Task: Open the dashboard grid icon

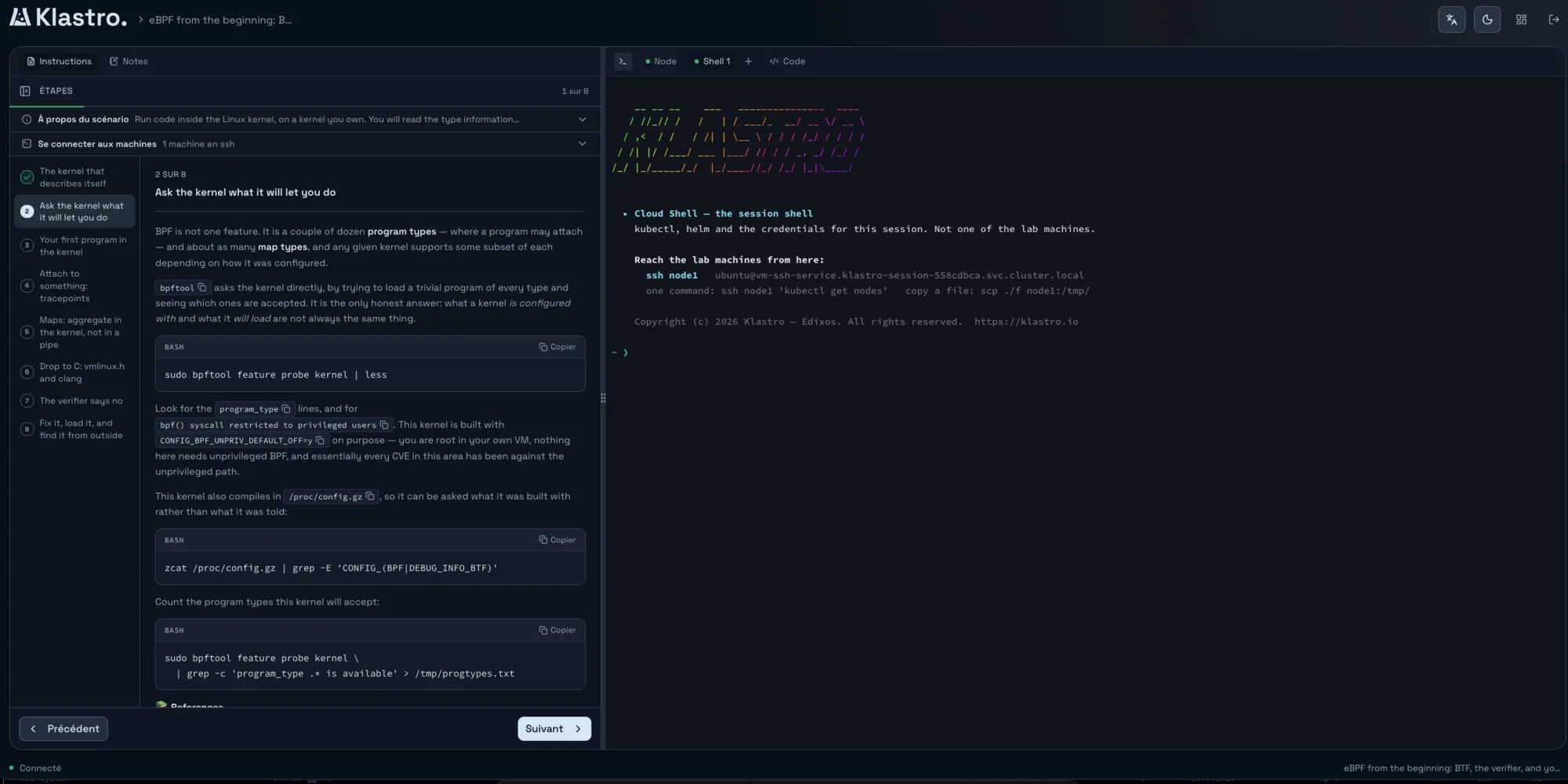Action: pos(1521,20)
